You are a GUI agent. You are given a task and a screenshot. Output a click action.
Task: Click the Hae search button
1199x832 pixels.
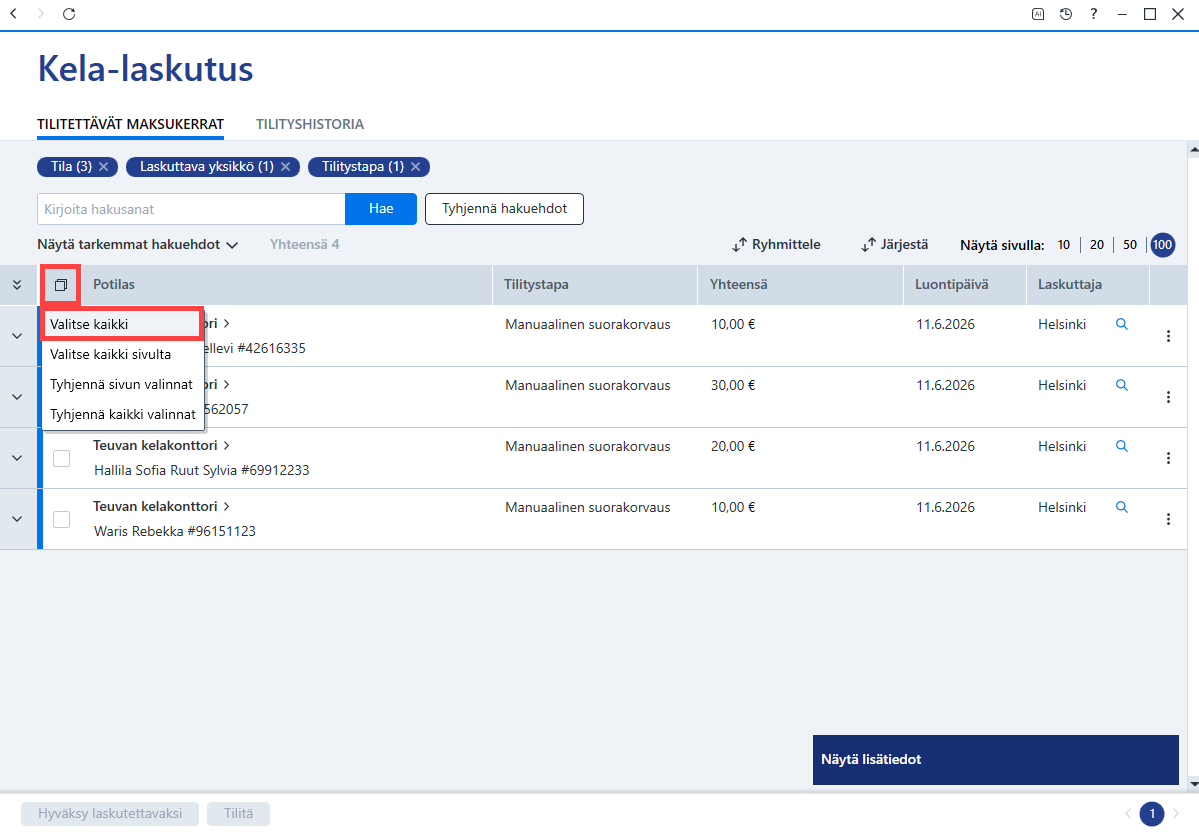click(x=381, y=209)
